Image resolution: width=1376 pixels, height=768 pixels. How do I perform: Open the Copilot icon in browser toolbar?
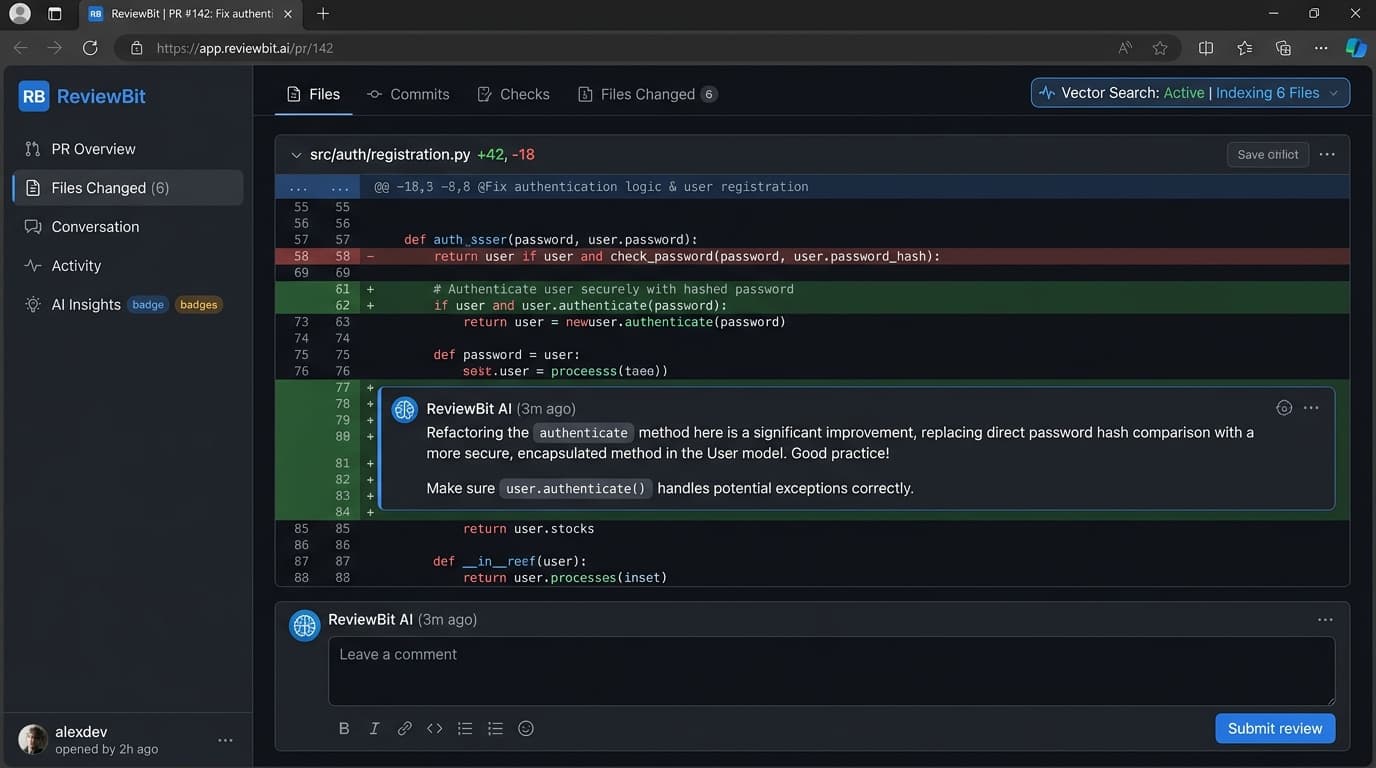pos(1356,48)
